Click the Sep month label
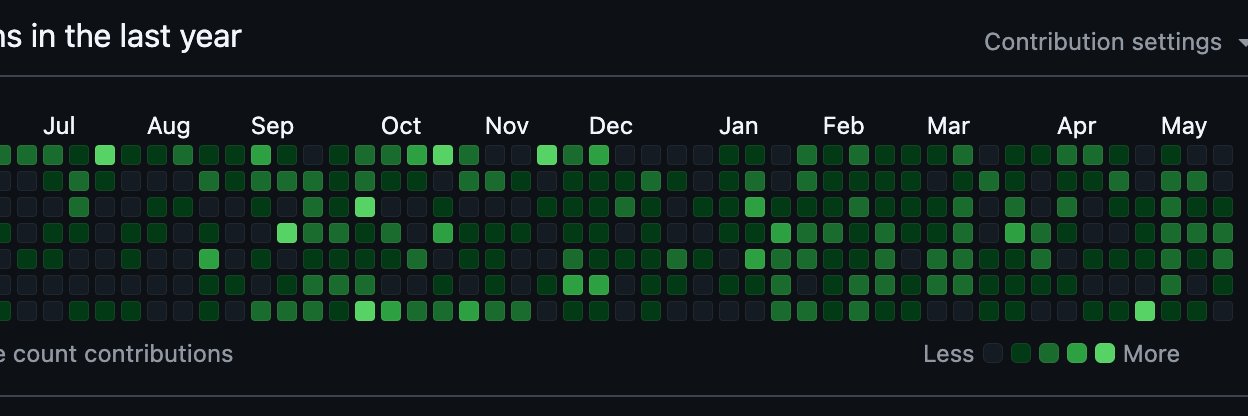Viewport: 1248px width, 416px height. tap(272, 127)
